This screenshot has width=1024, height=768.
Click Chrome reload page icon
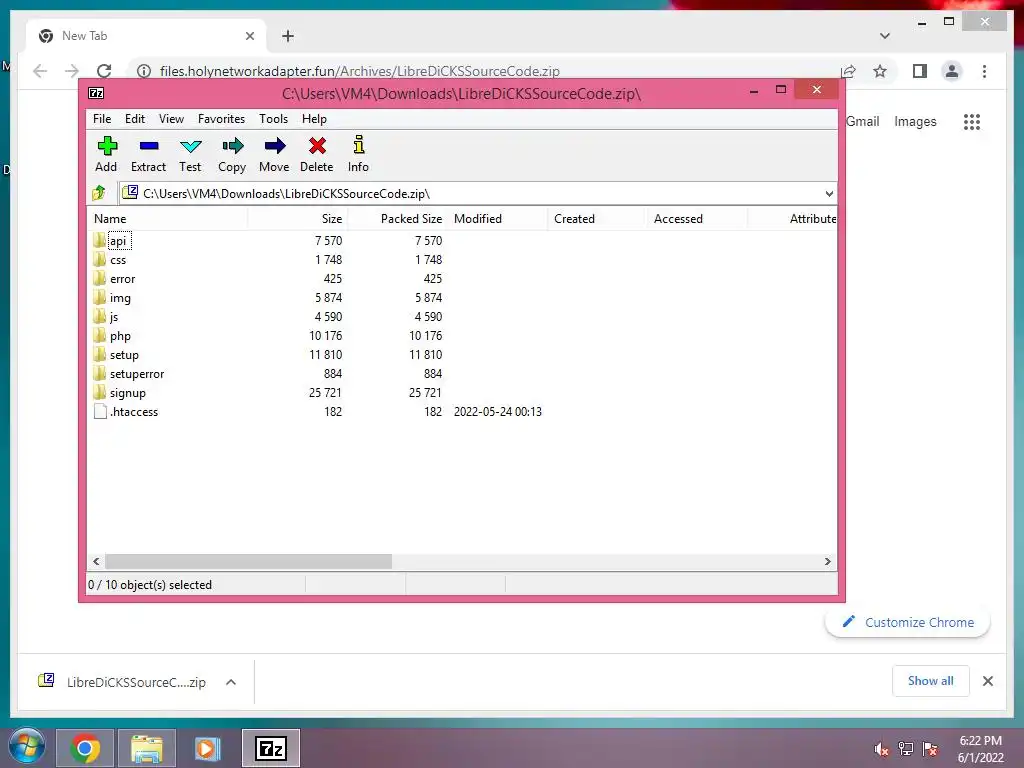[104, 71]
